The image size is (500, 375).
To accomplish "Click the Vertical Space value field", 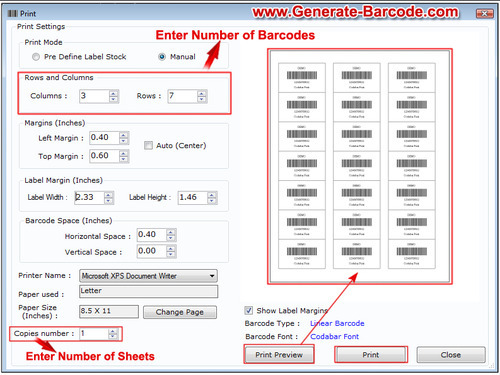I will click(x=152, y=251).
